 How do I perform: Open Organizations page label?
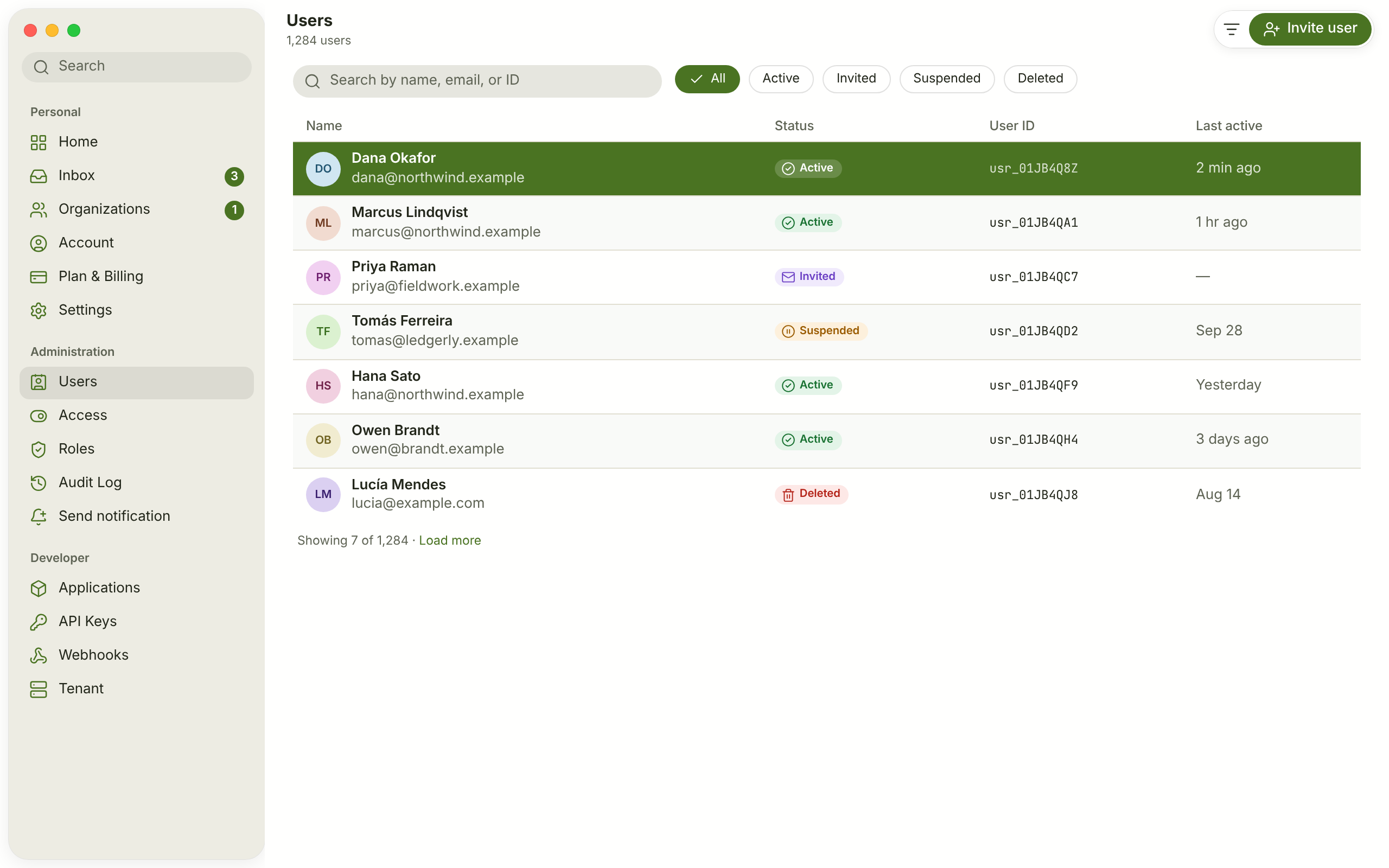104,209
